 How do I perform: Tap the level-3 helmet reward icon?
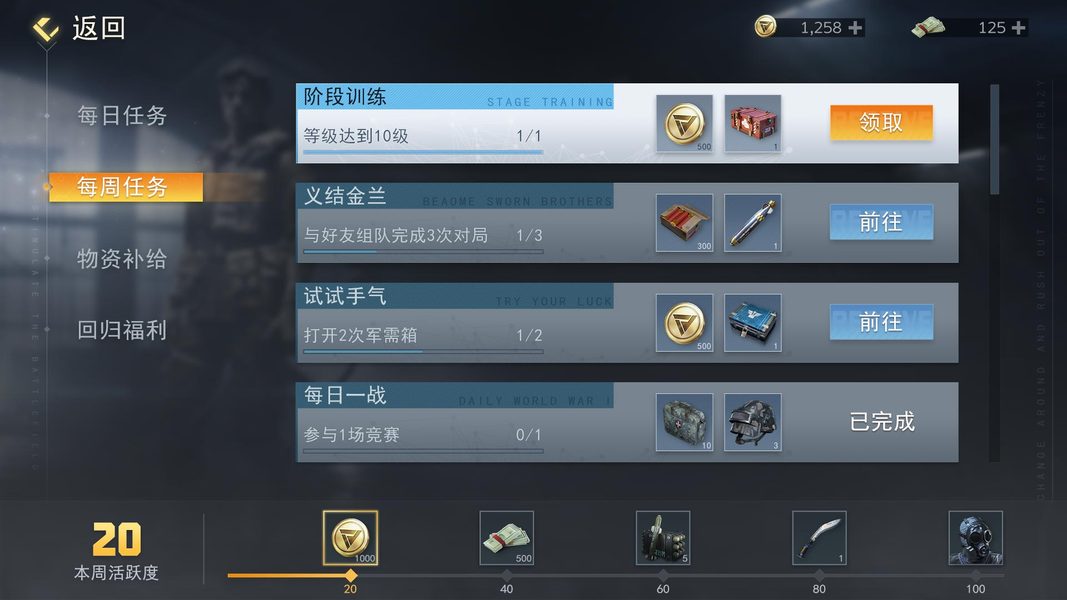click(753, 422)
